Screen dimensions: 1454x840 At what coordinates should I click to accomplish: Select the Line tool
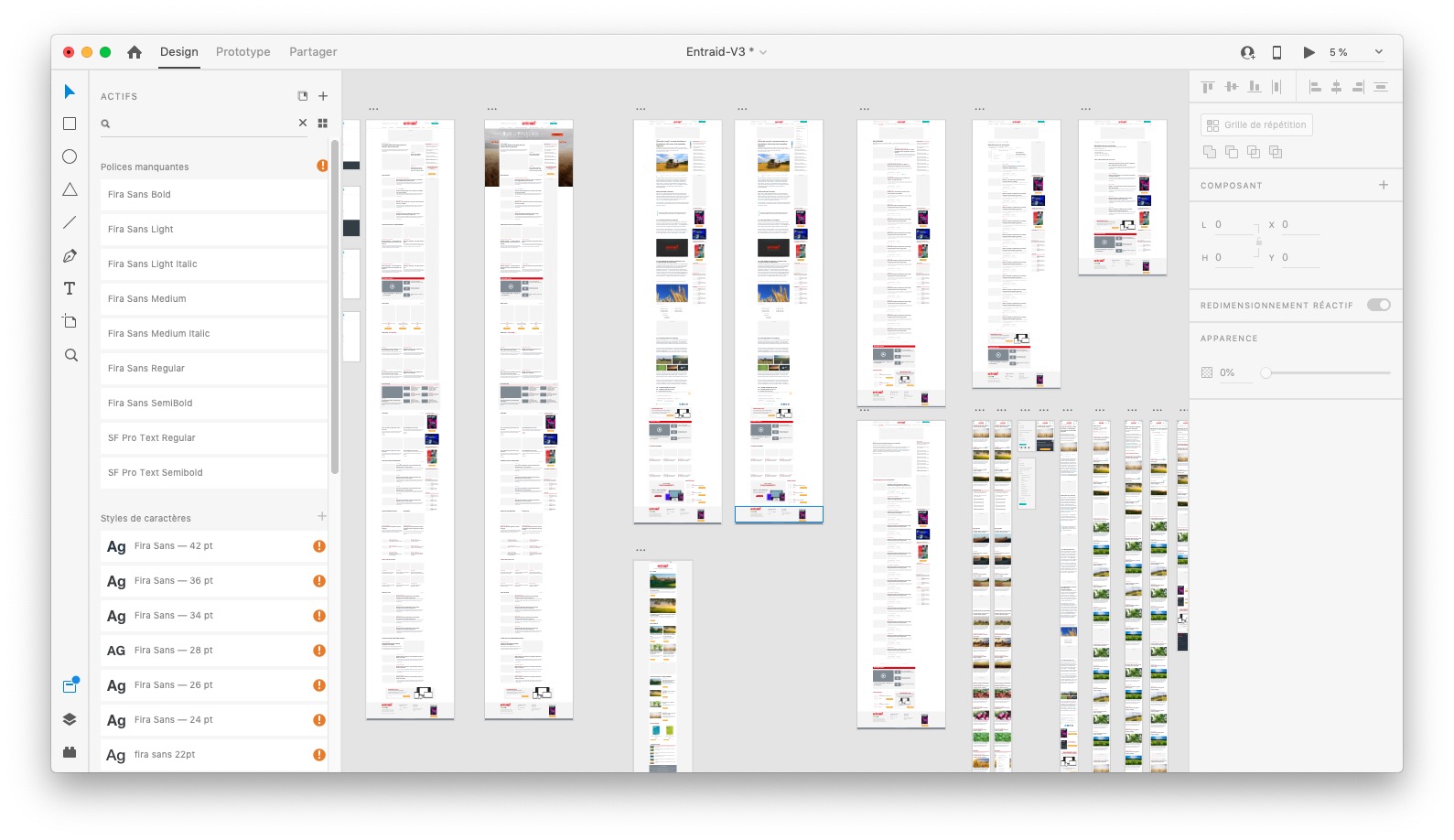[x=70, y=222]
